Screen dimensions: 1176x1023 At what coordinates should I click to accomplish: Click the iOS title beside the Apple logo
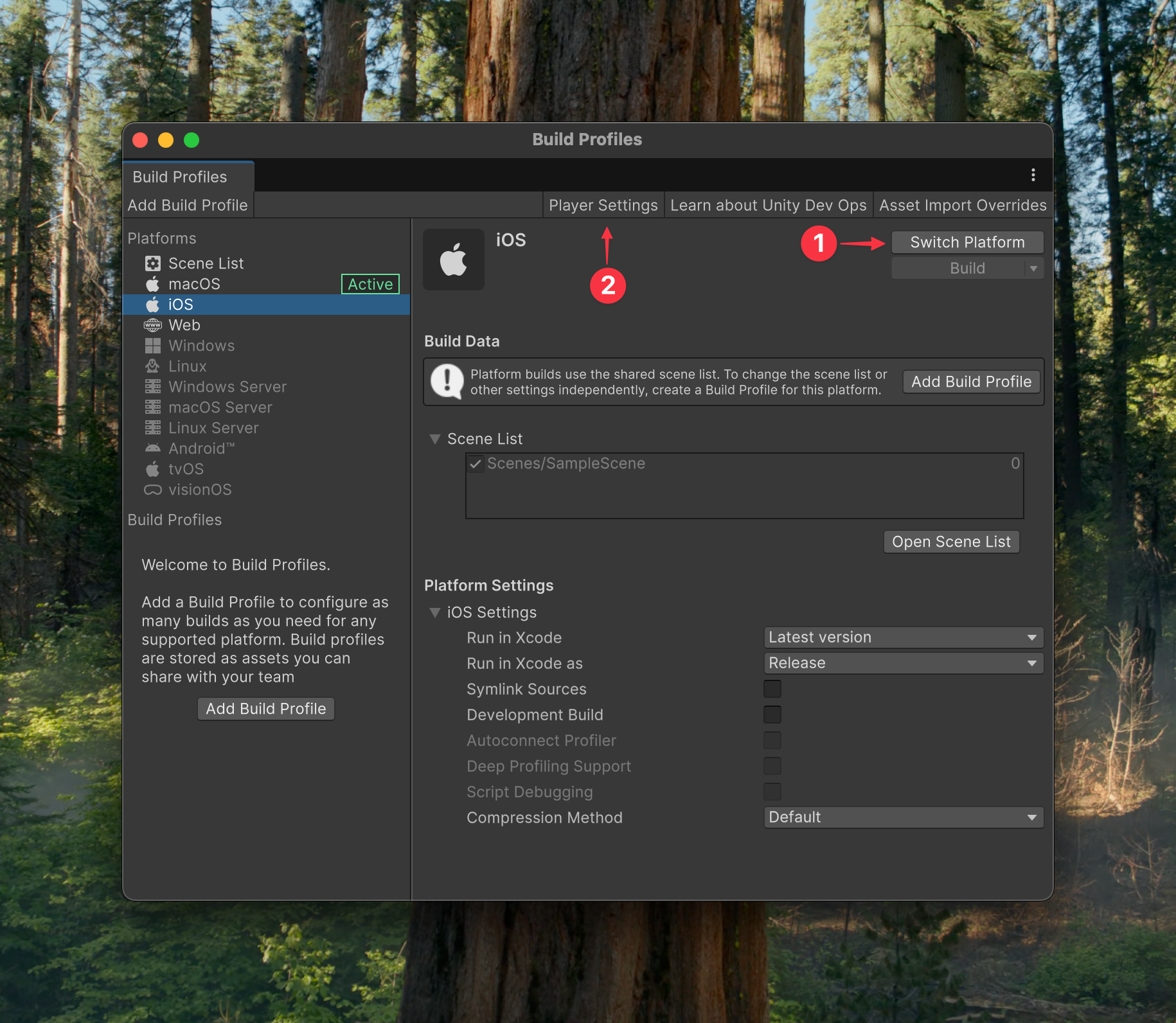coord(511,240)
